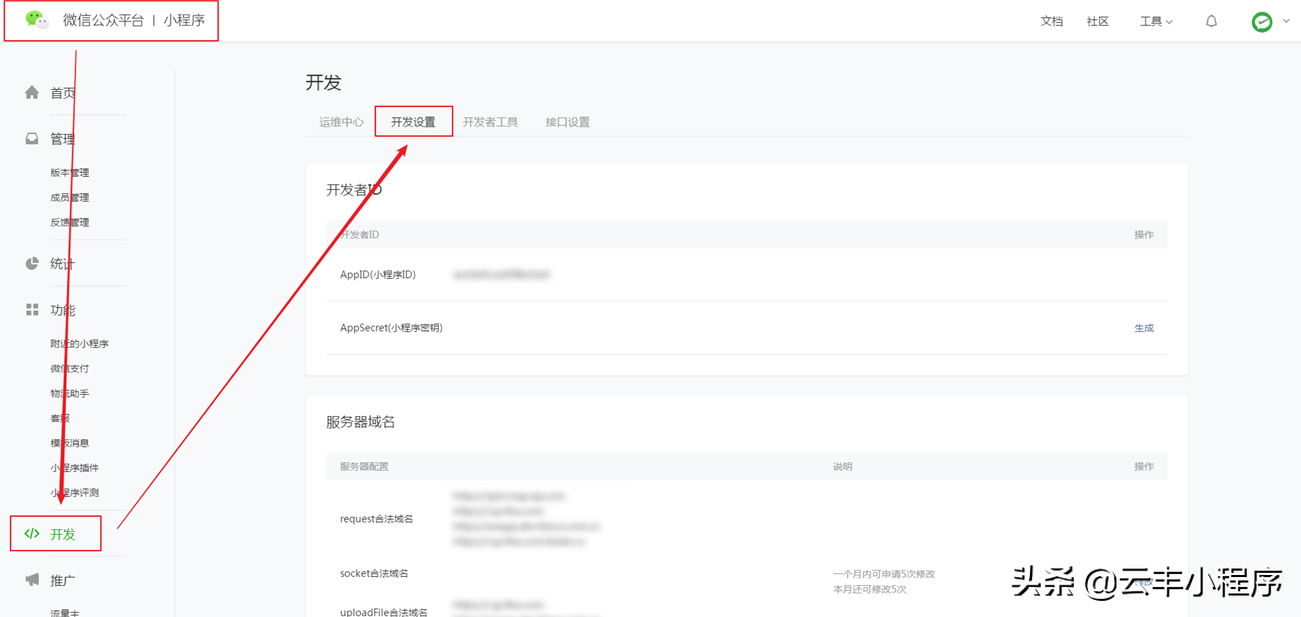
Task: Select the 开发 code icon in sidebar
Action: 32,533
